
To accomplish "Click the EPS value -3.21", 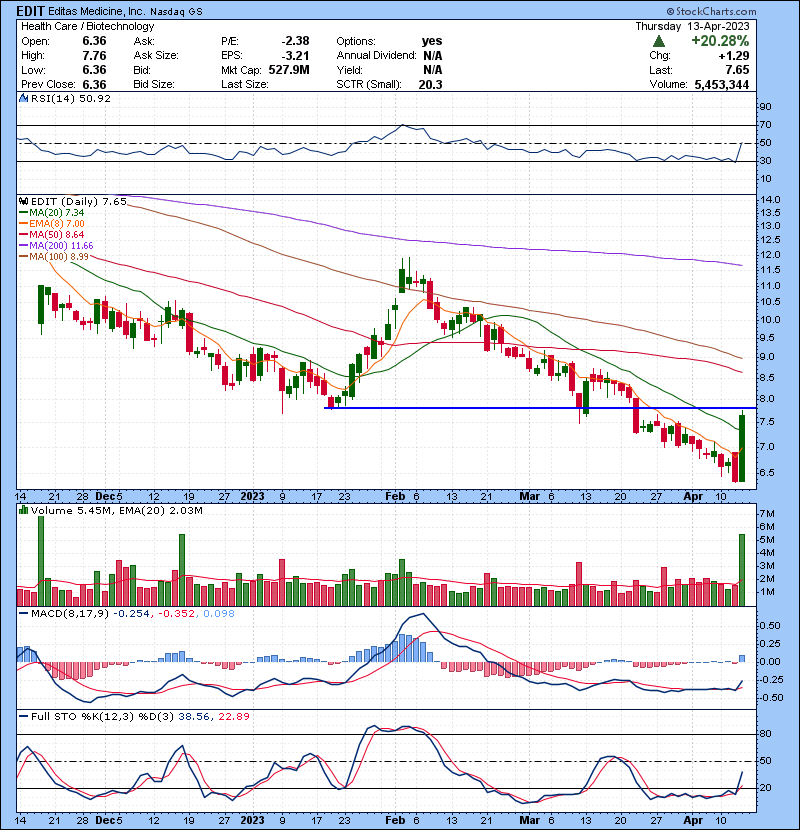I will [295, 56].
